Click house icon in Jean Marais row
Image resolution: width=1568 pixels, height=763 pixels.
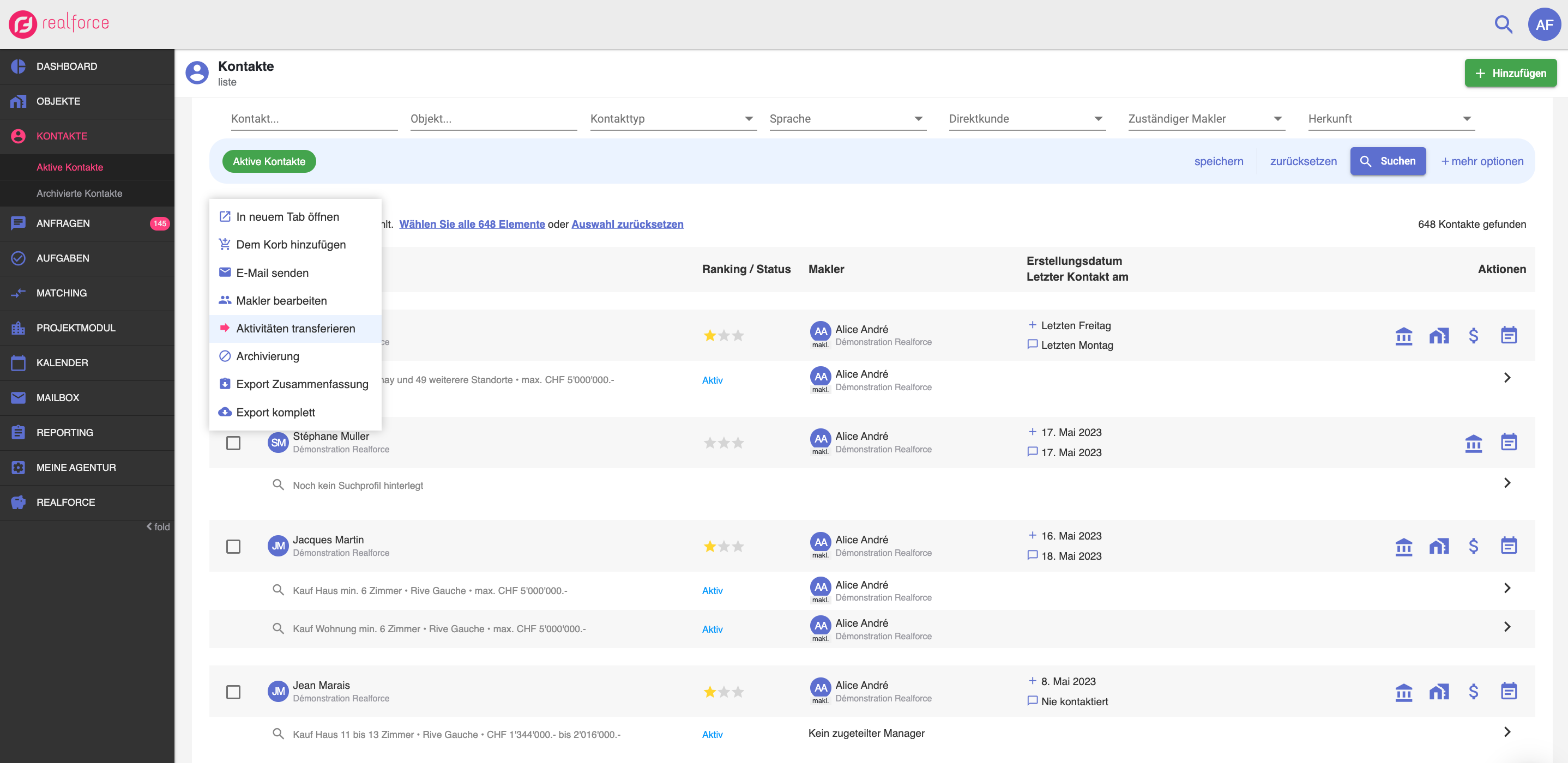tap(1438, 692)
